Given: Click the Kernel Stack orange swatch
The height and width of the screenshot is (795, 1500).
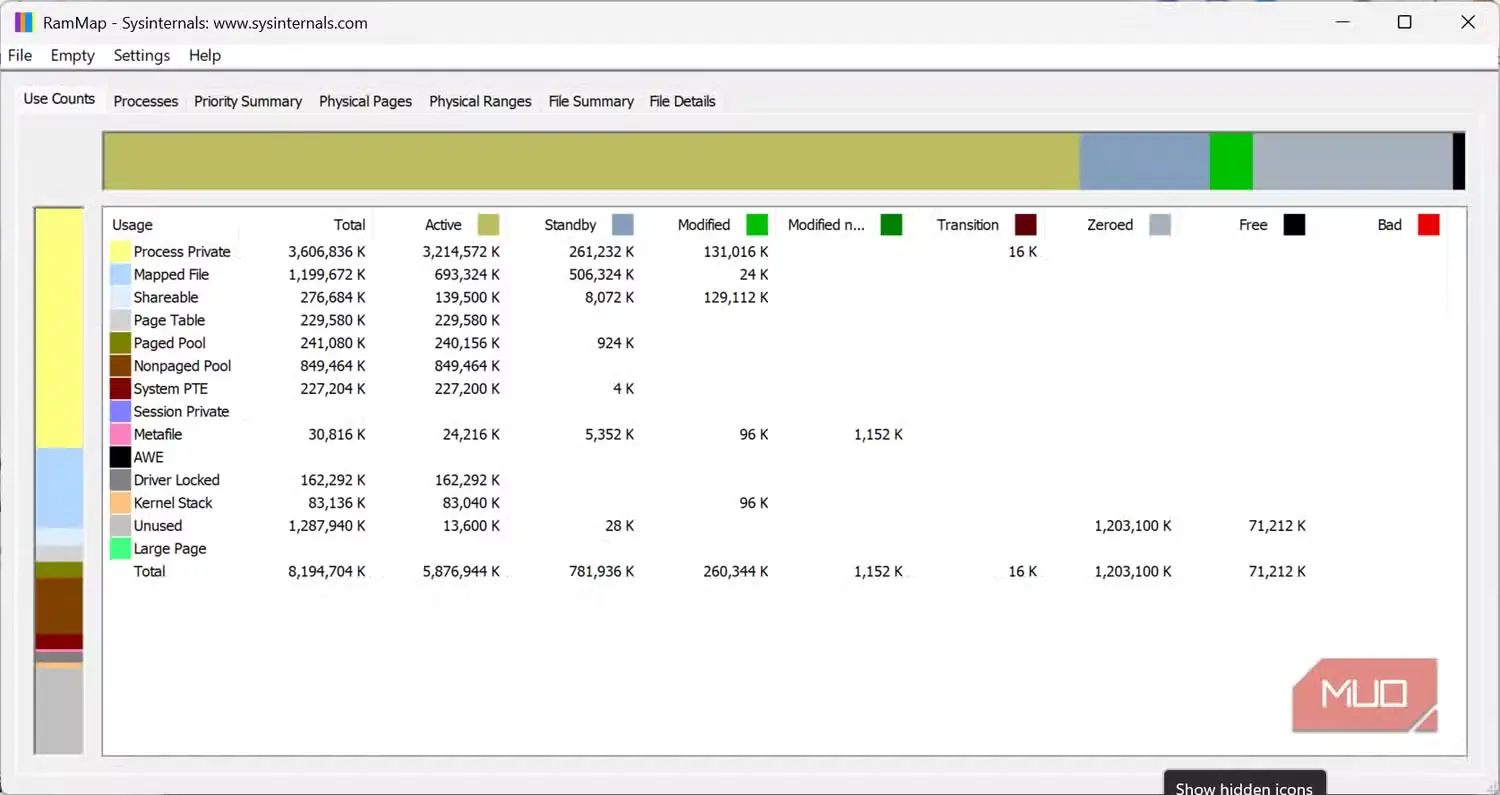Looking at the screenshot, I should (120, 503).
